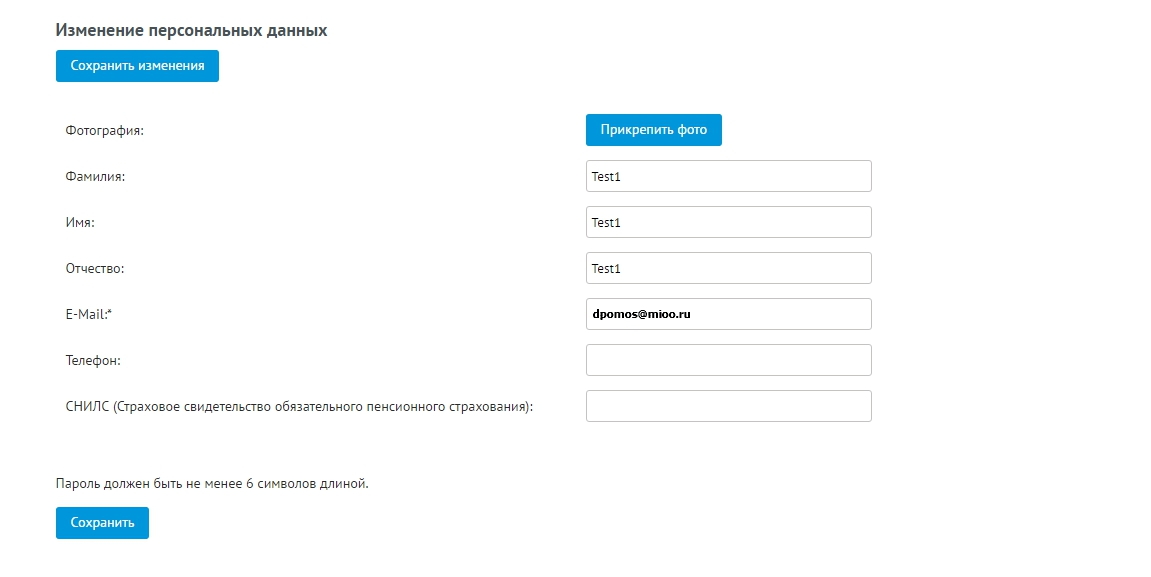Click the Имя label
1151x577 pixels.
tap(80, 222)
